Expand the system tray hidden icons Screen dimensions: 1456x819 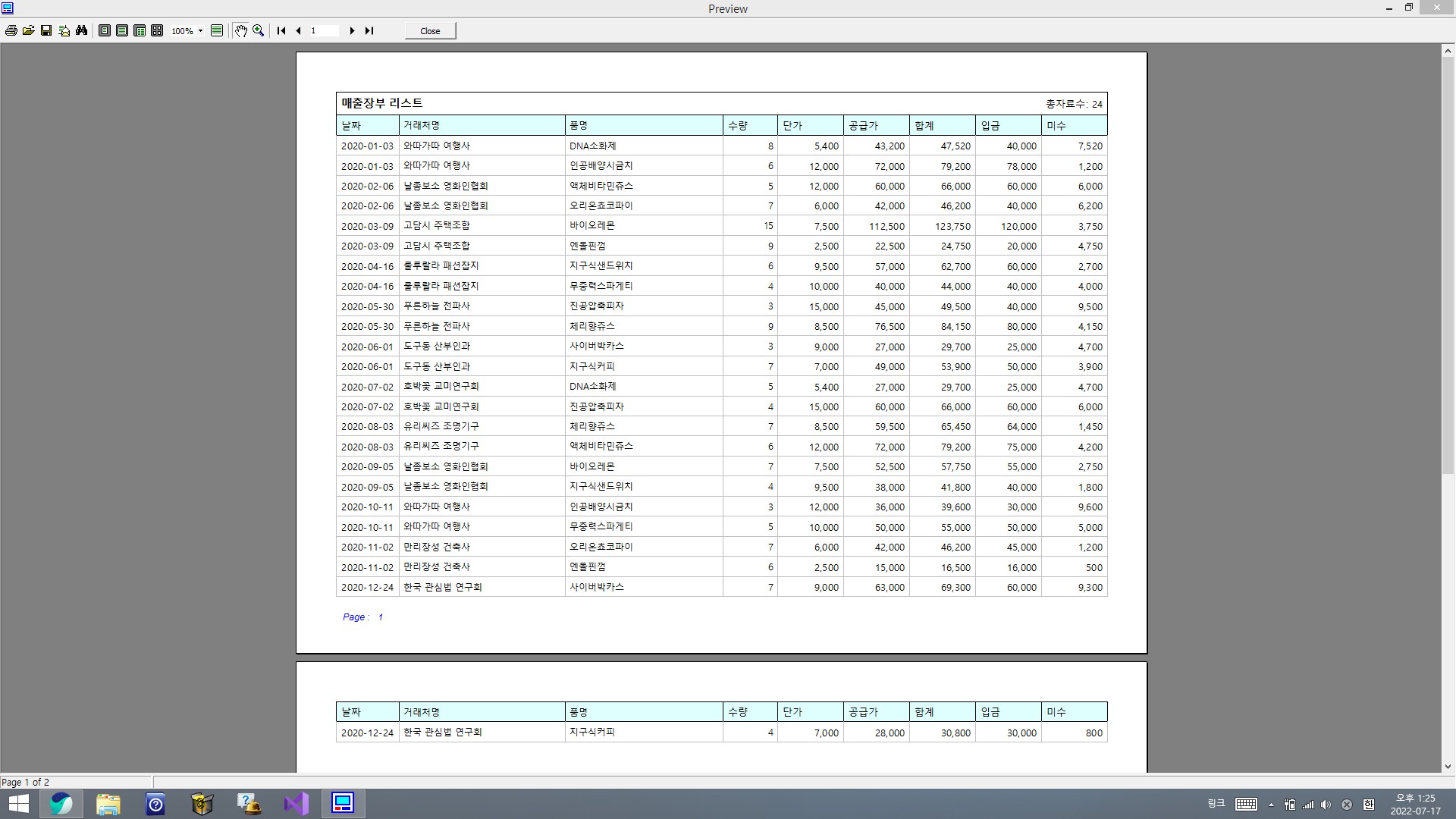point(1272,805)
